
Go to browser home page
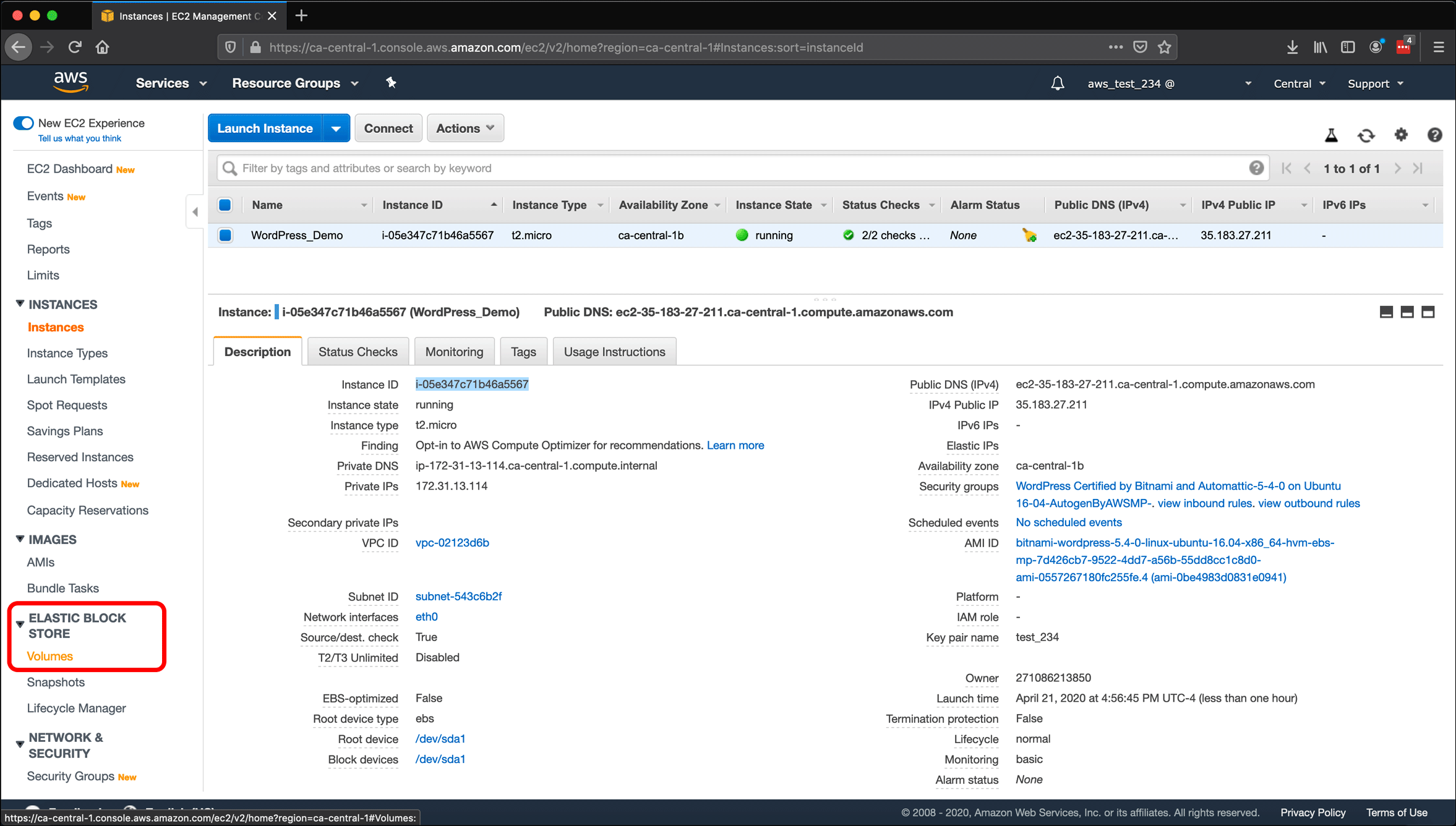(x=103, y=47)
